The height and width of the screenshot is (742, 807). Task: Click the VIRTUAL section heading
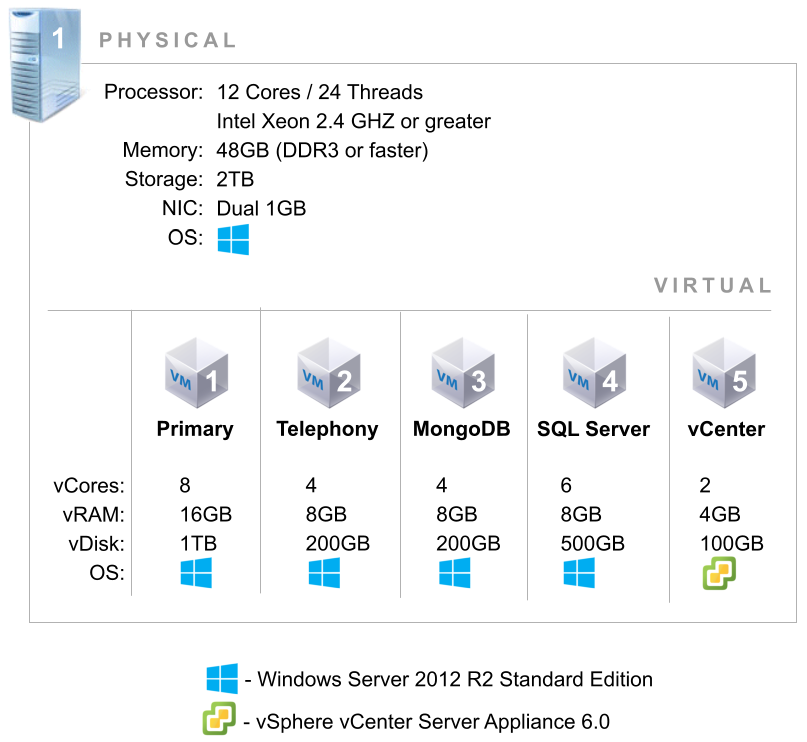tap(713, 286)
